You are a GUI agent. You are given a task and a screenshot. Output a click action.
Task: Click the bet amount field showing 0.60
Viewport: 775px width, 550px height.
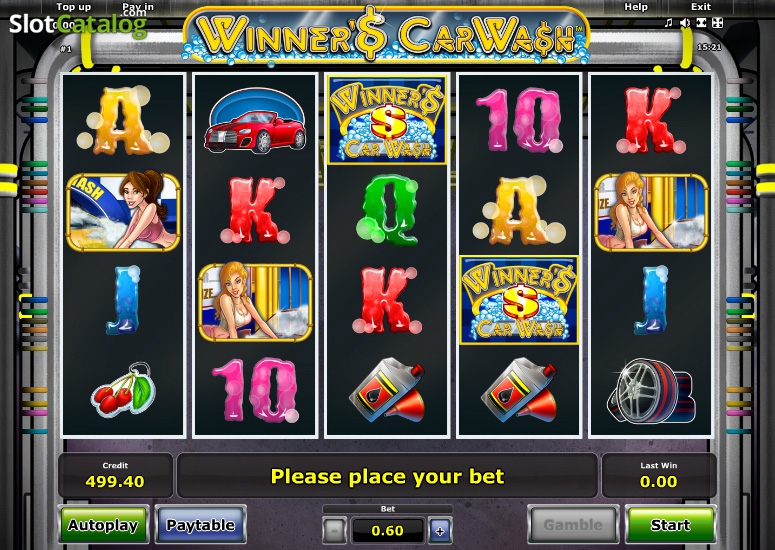388,531
